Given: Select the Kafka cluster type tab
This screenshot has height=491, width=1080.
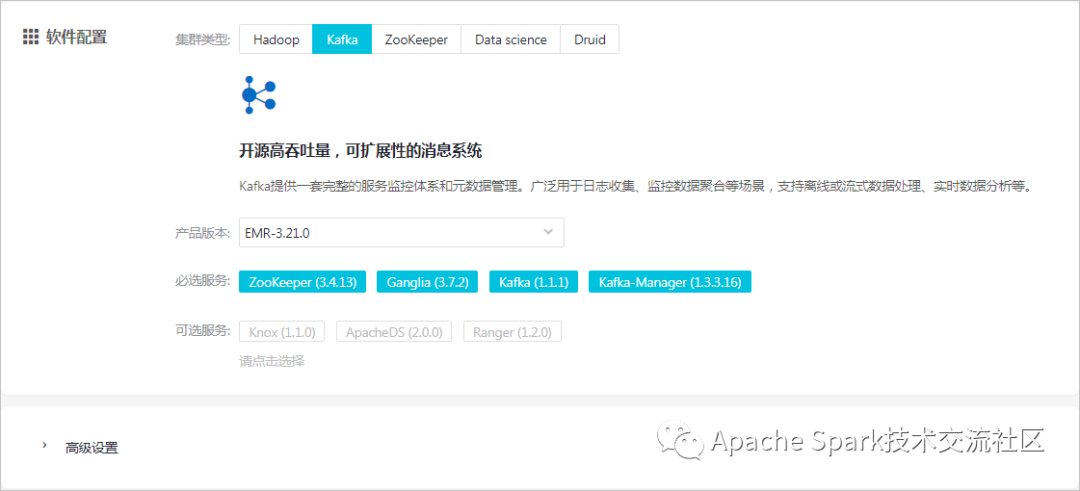Looking at the screenshot, I should (x=342, y=39).
